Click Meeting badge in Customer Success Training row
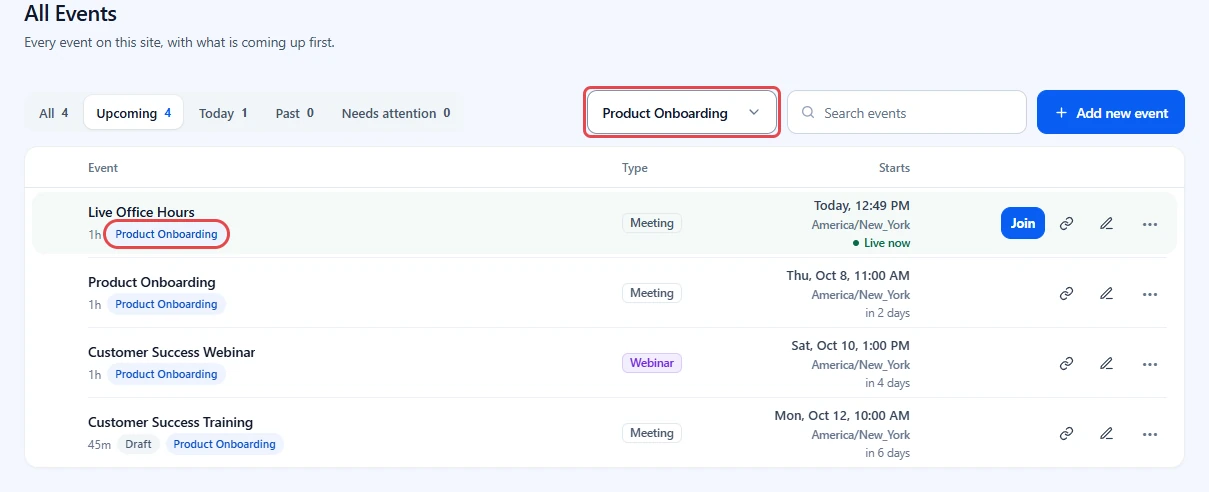This screenshot has width=1209, height=492. 652,433
